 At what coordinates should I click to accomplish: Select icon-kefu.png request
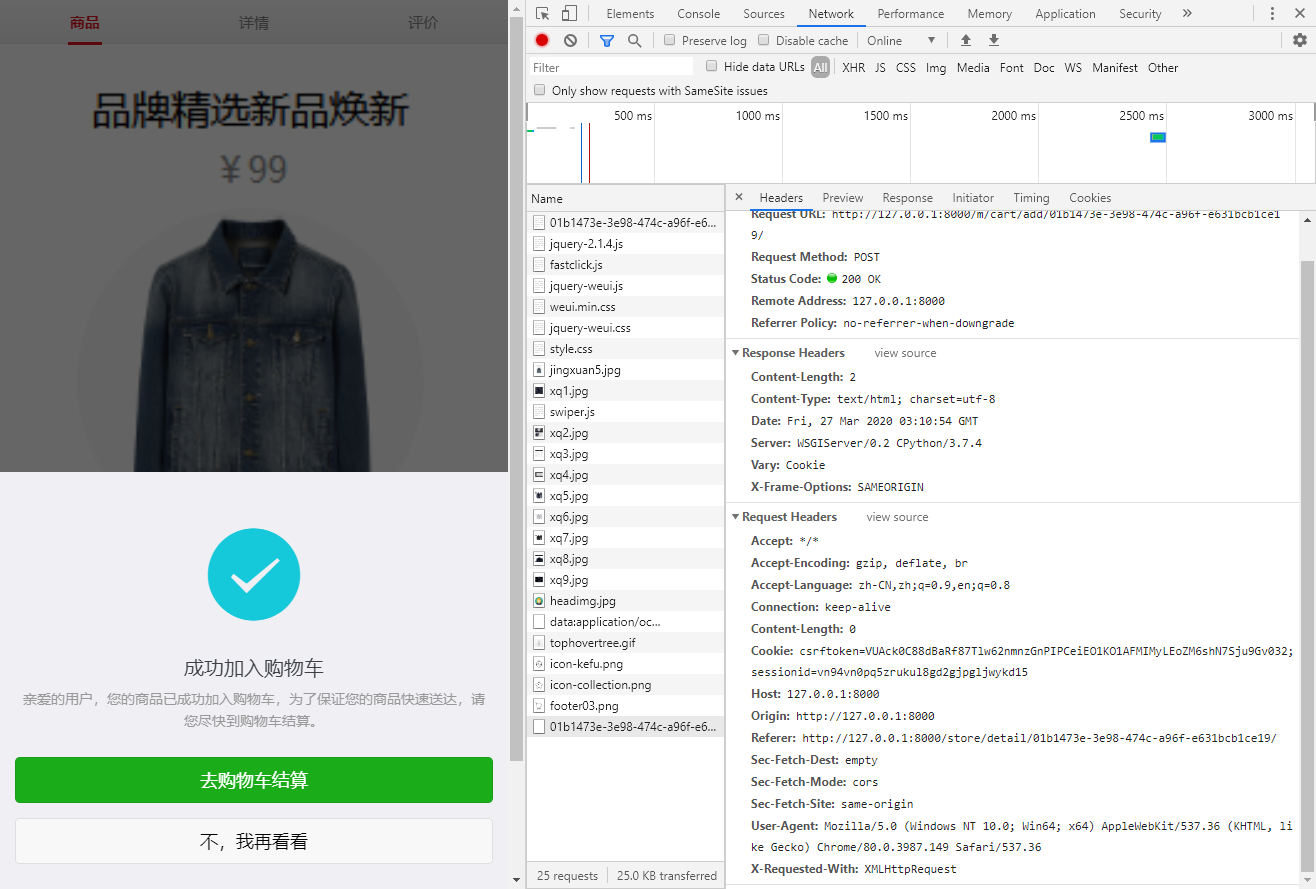point(625,664)
